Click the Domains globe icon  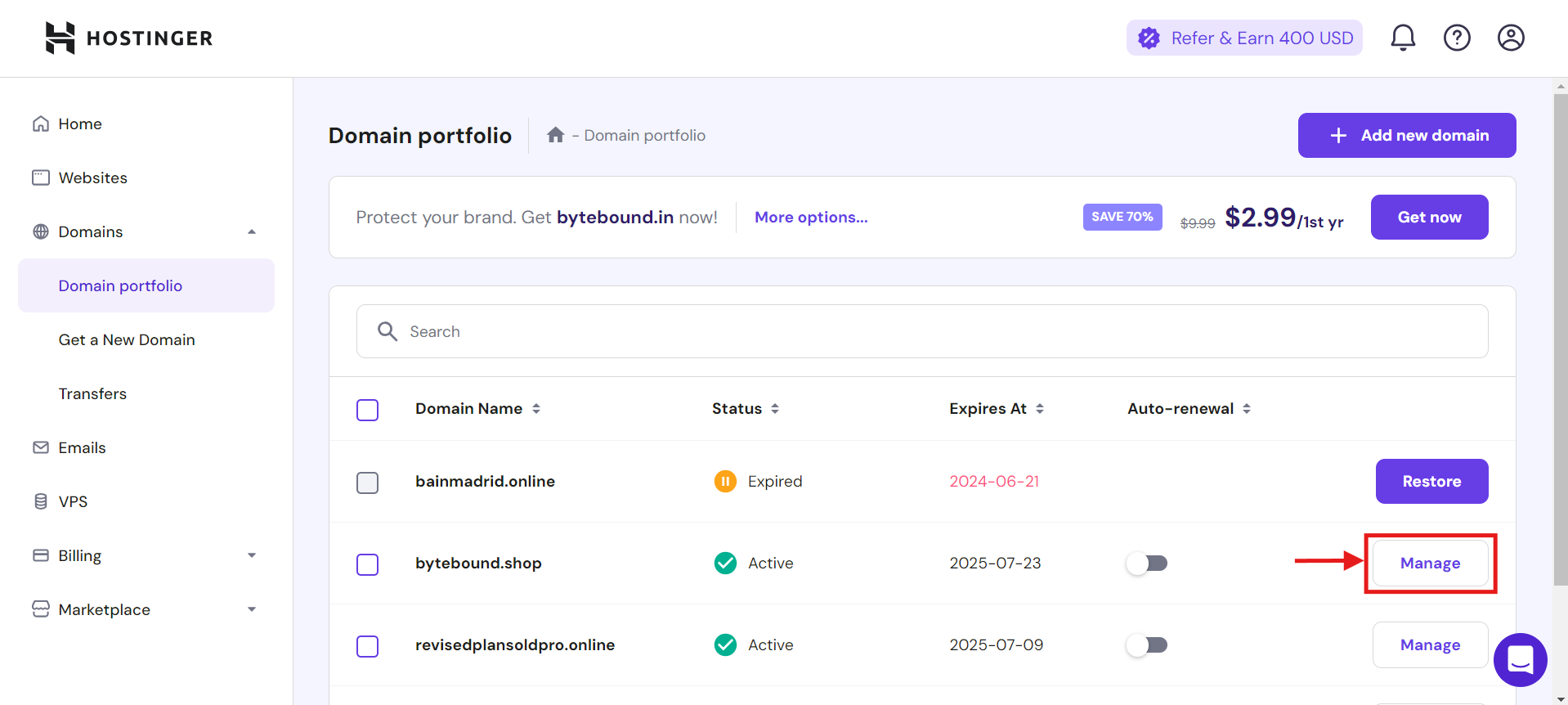[x=41, y=231]
